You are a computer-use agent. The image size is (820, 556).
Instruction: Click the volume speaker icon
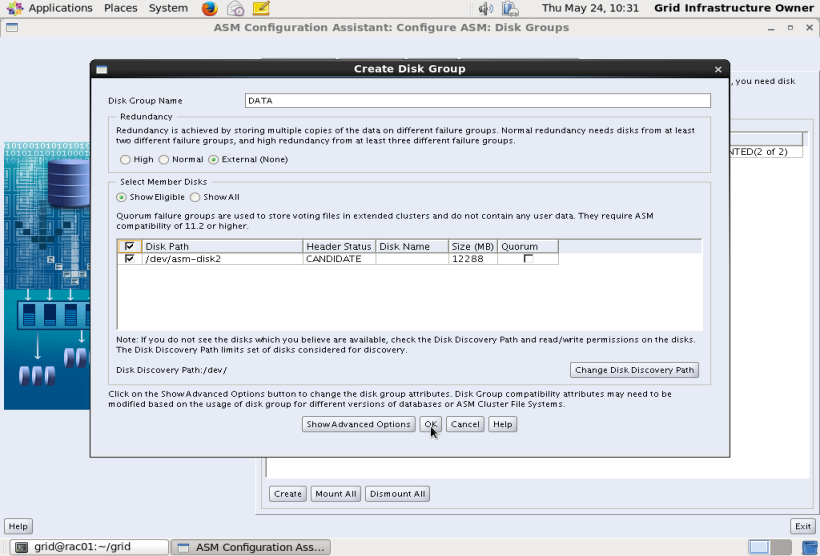[x=486, y=8]
